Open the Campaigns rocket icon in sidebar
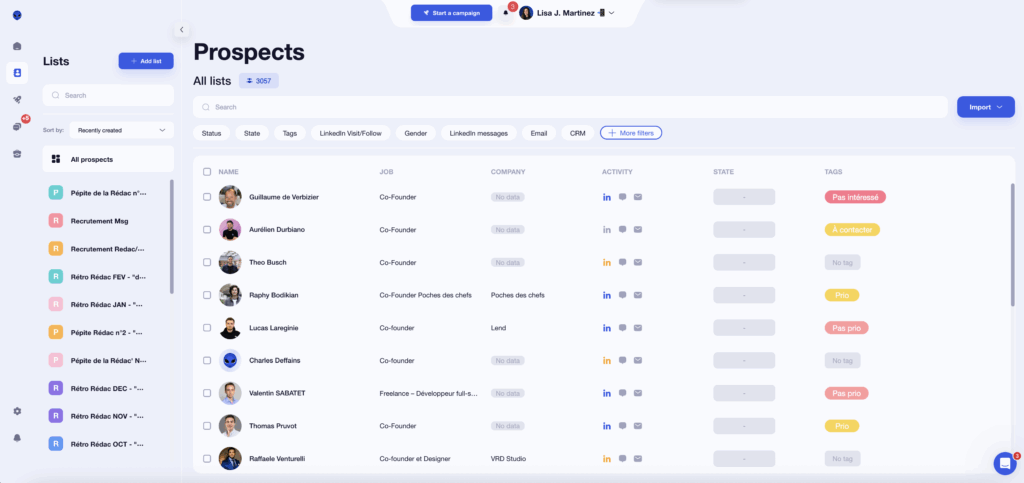Image resolution: width=1024 pixels, height=483 pixels. pos(17,99)
